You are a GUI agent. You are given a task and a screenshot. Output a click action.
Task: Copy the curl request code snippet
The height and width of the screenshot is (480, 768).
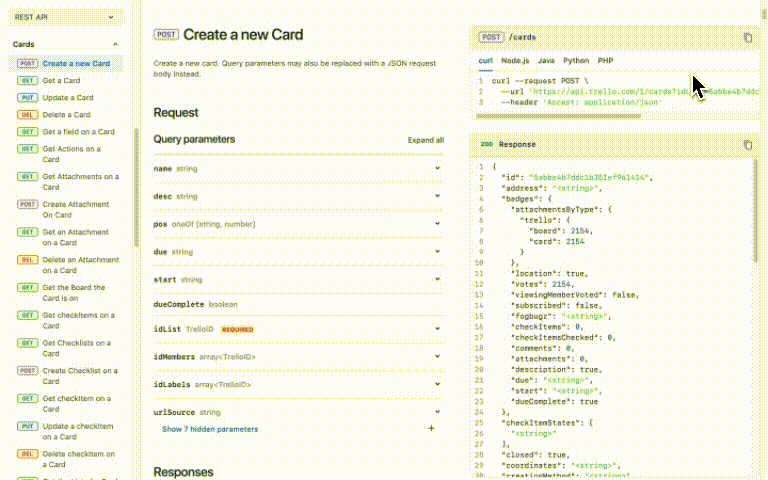(x=747, y=38)
